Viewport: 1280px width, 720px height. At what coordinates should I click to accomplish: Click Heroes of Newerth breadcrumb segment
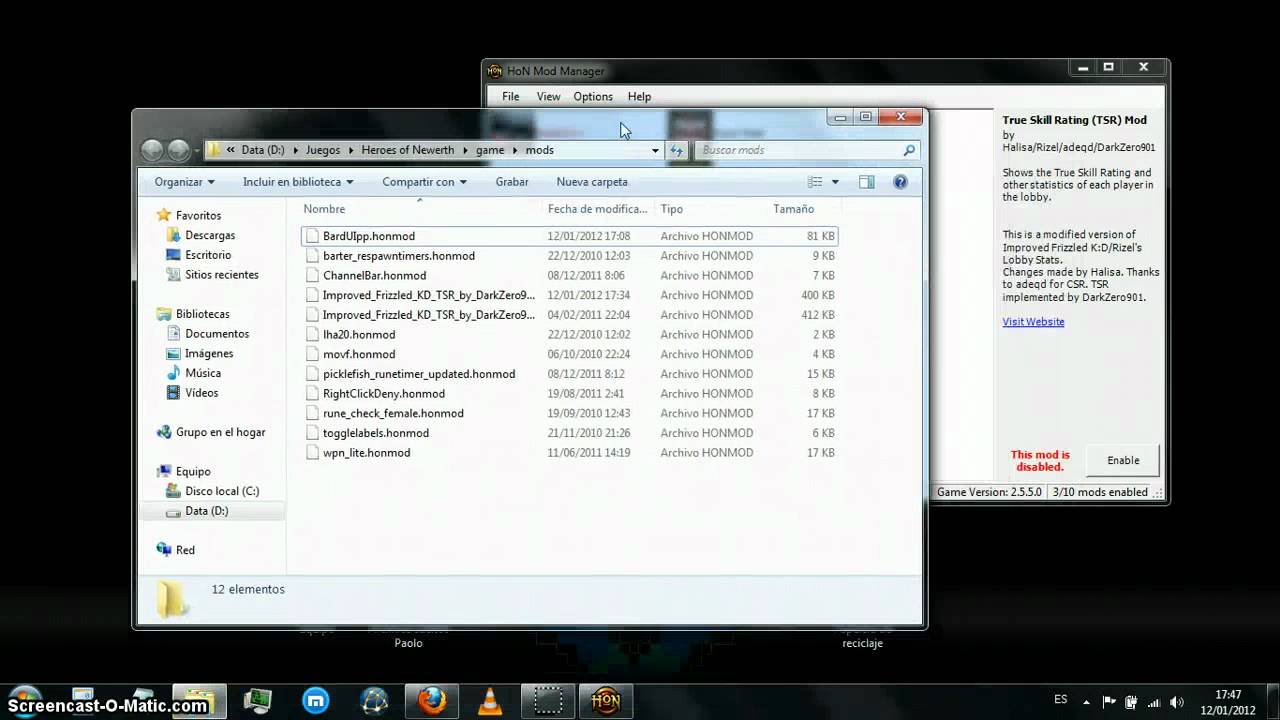[x=407, y=150]
